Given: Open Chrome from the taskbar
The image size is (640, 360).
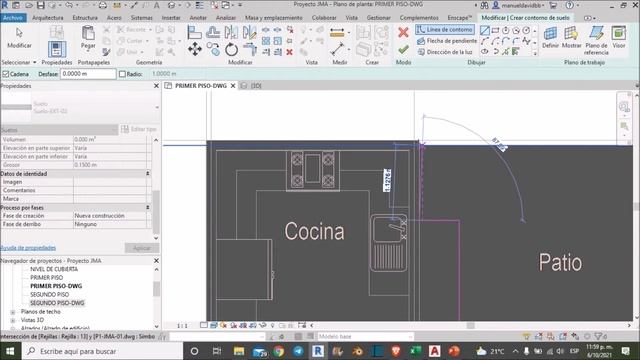Looking at the screenshot, I should click(x=279, y=351).
